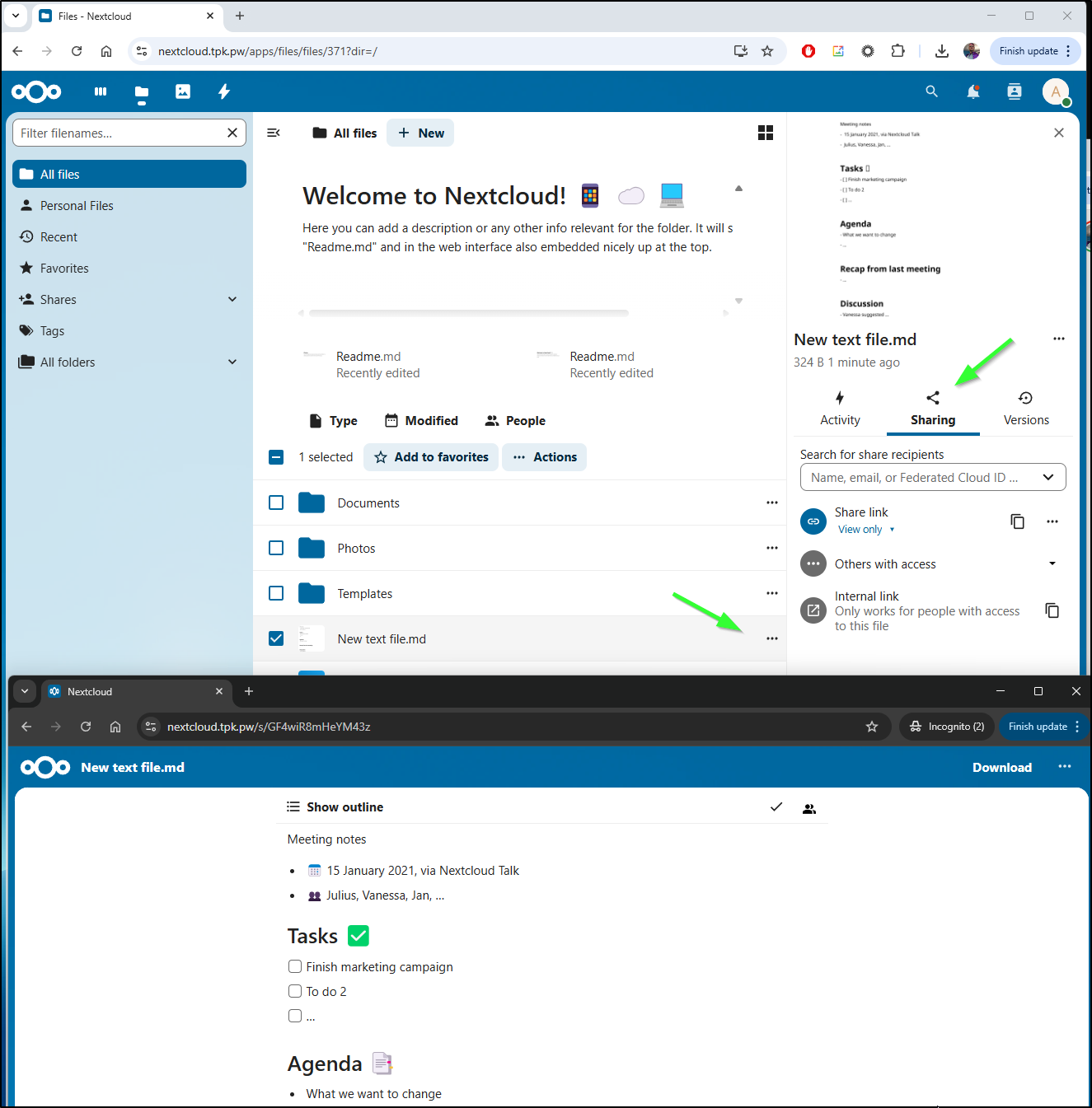The image size is (1092, 1108).
Task: Open more options for New text file.md in sidebar
Action: pyautogui.click(x=1059, y=339)
